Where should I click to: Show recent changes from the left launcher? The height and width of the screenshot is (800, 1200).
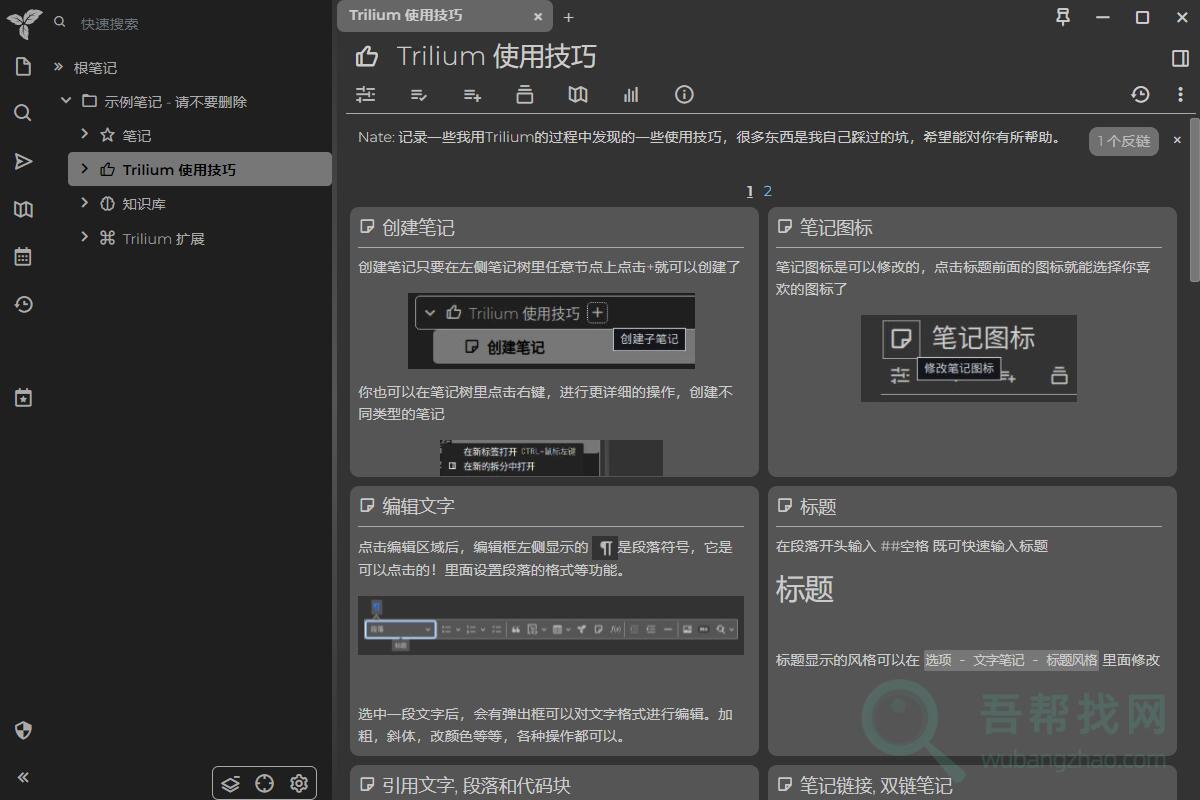point(23,304)
